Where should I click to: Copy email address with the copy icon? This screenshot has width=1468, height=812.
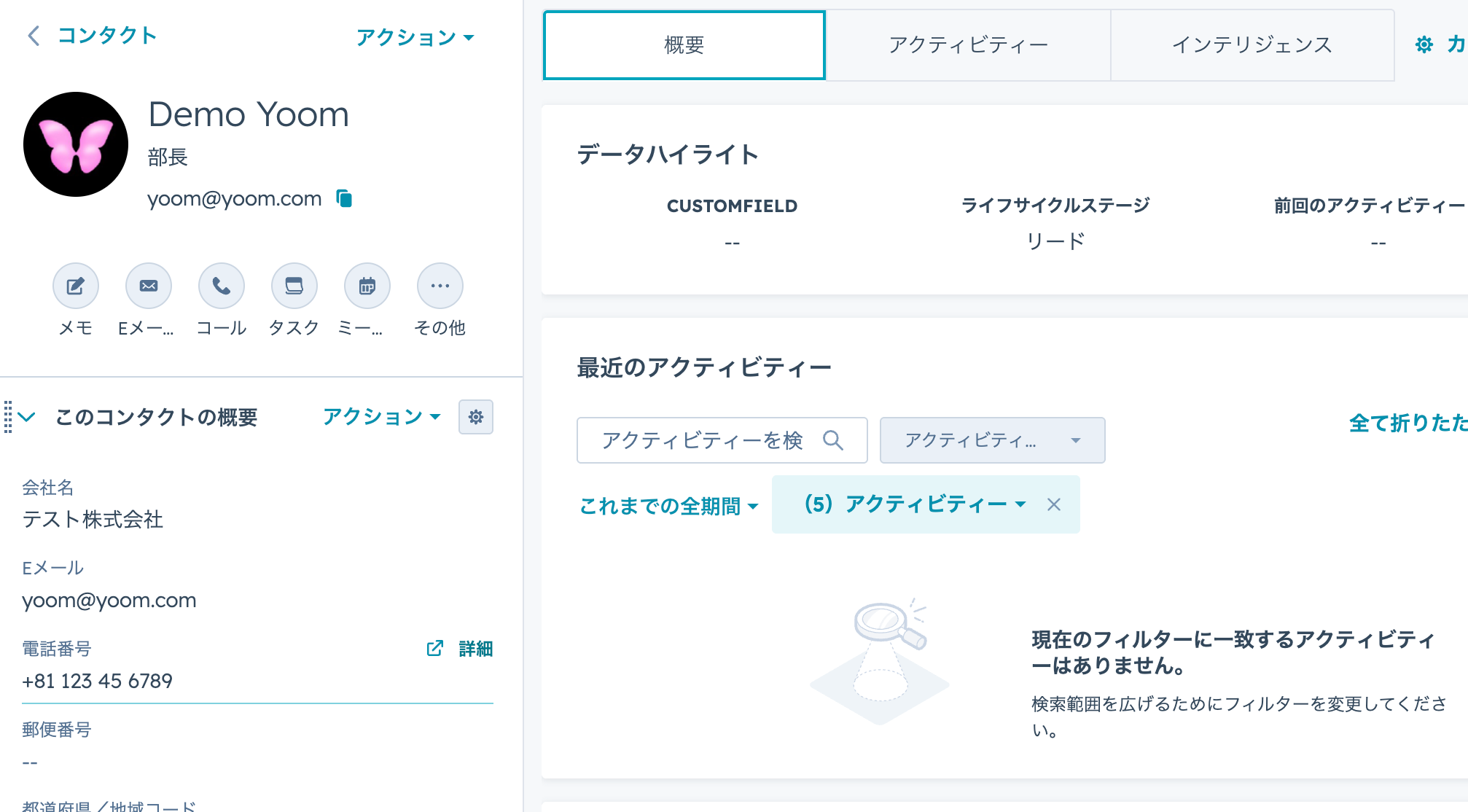344,198
